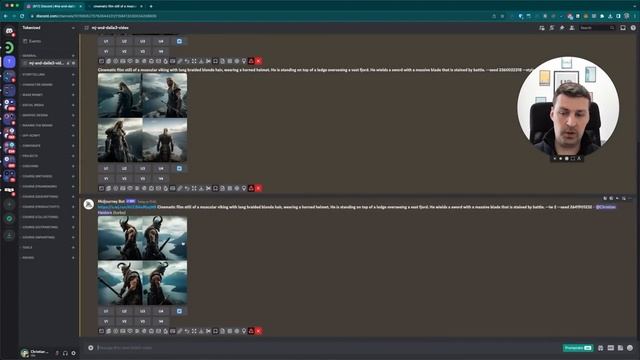The width and height of the screenshot is (640, 360).
Task: Click undo arrow icon below blonde viking grid
Action: coord(187,188)
